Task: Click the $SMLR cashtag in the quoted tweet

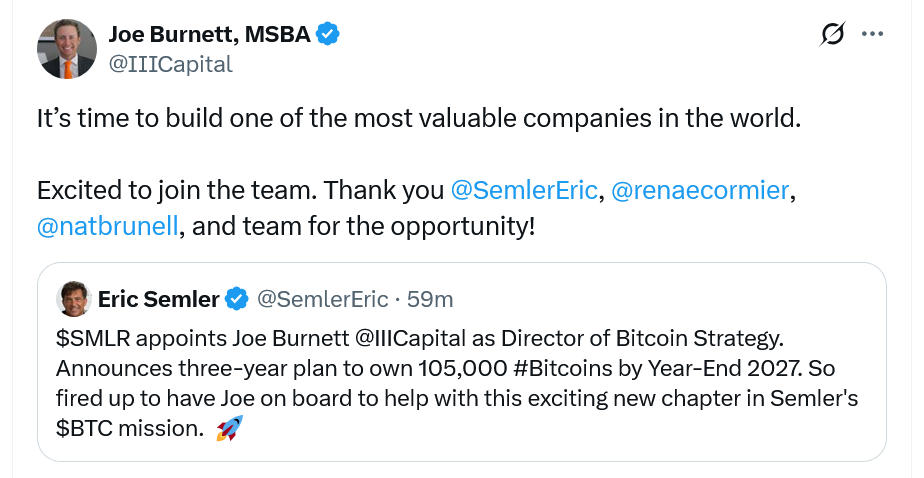Action: tap(86, 336)
